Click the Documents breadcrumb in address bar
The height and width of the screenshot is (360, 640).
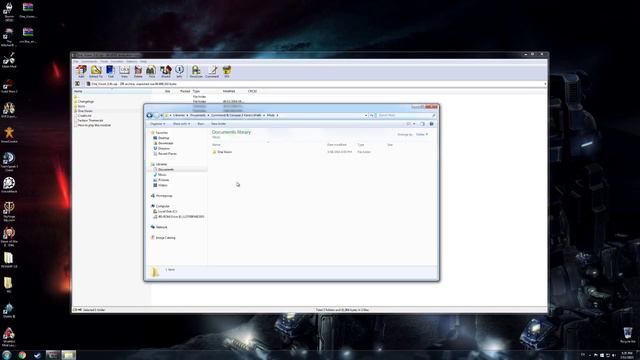(198, 116)
